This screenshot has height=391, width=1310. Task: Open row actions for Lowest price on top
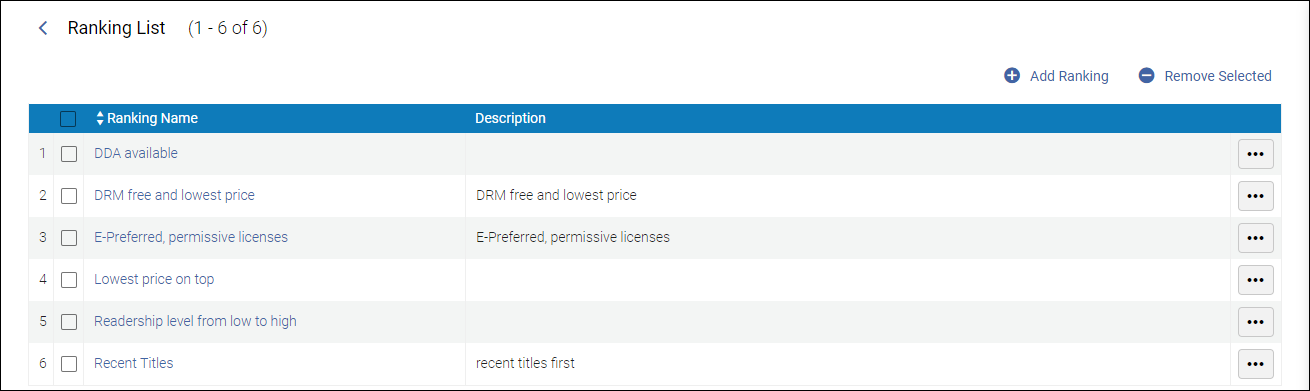point(1256,280)
